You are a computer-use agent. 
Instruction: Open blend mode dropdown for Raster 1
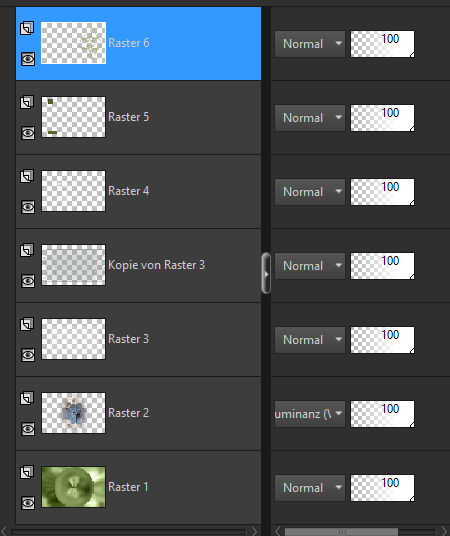310,488
